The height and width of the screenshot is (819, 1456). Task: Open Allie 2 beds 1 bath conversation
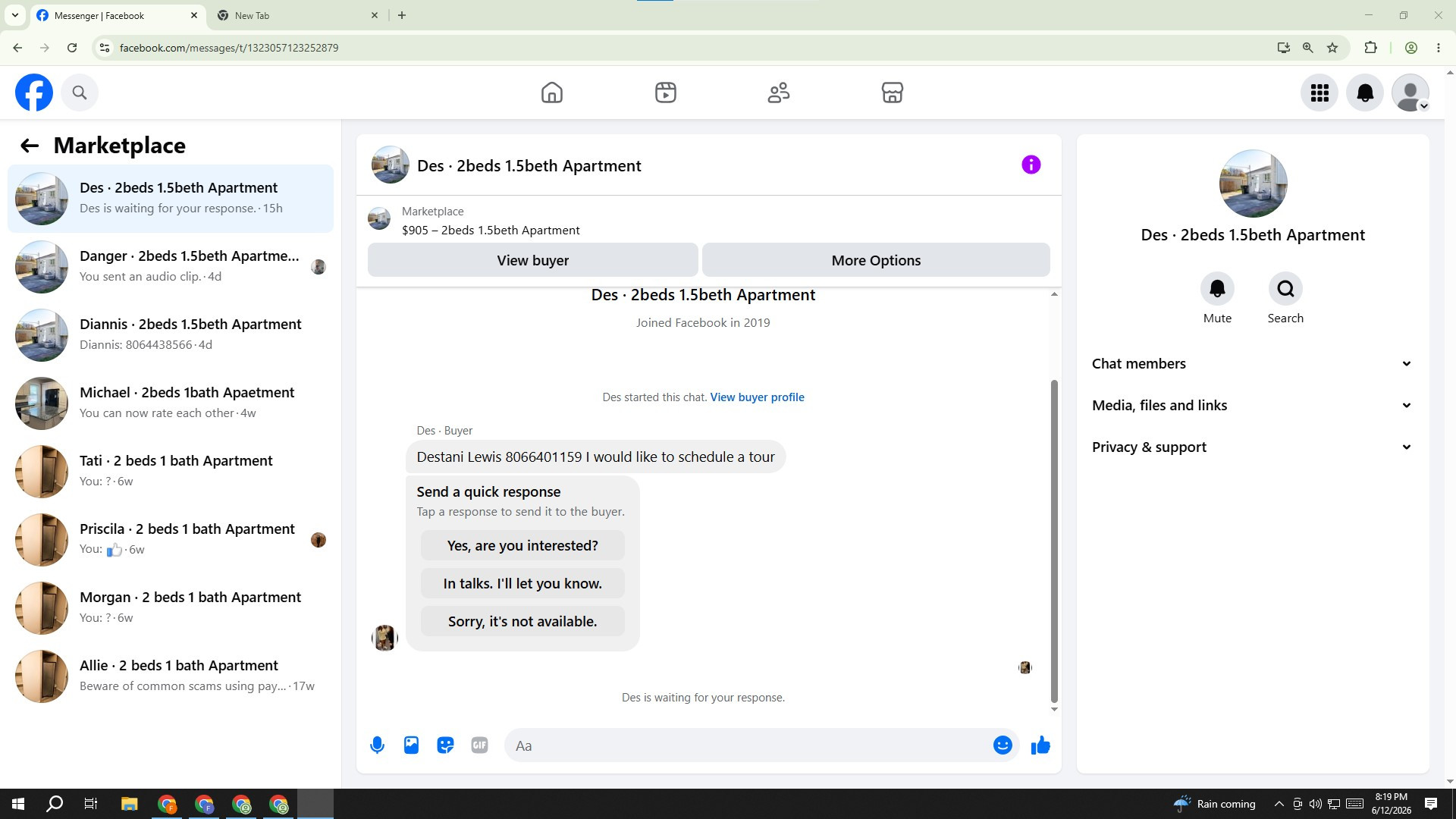pyautogui.click(x=171, y=676)
